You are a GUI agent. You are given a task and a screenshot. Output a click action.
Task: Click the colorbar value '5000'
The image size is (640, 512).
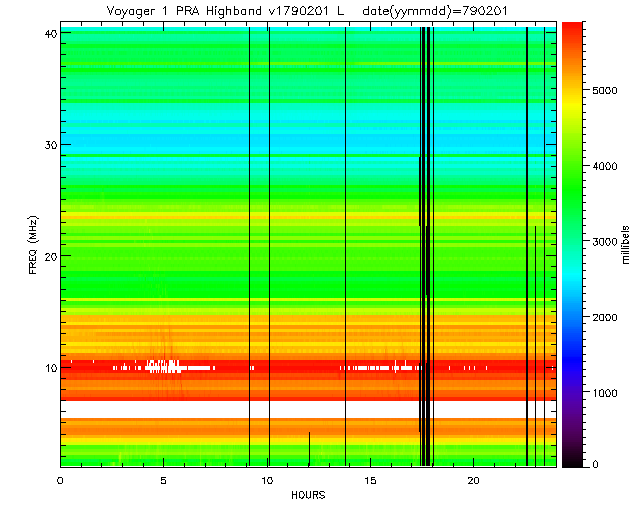pos(604,90)
